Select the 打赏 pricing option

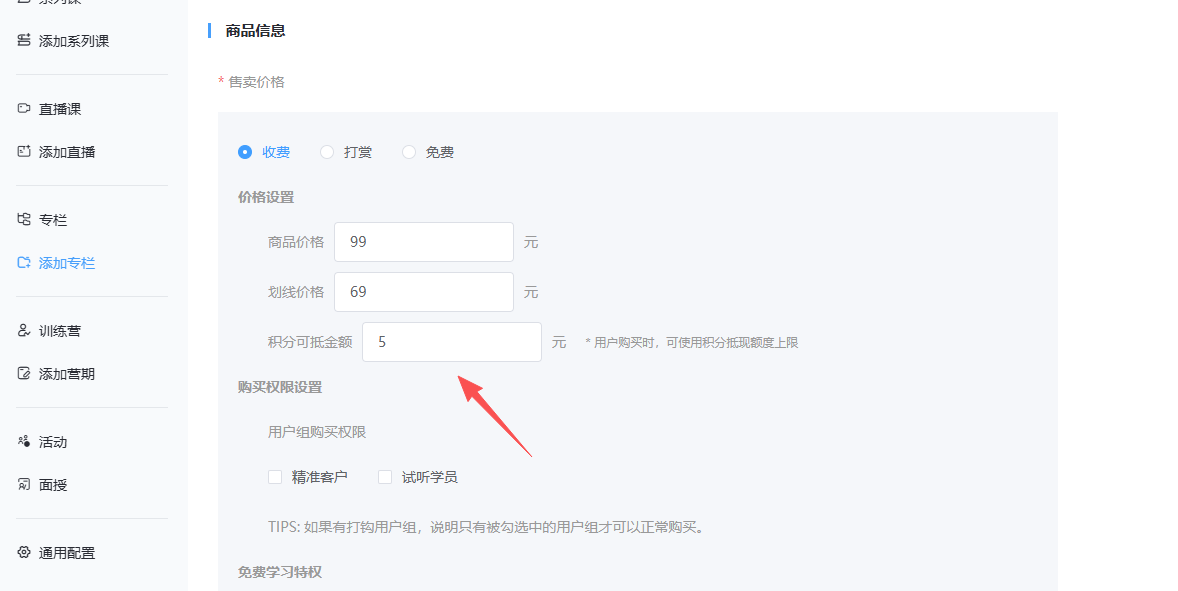[x=327, y=152]
